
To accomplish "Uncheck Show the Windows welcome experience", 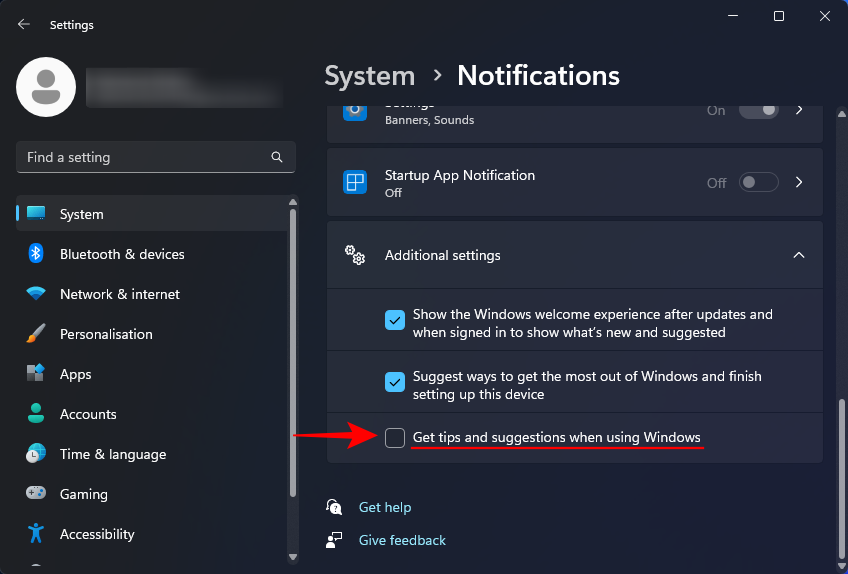I will pos(395,320).
